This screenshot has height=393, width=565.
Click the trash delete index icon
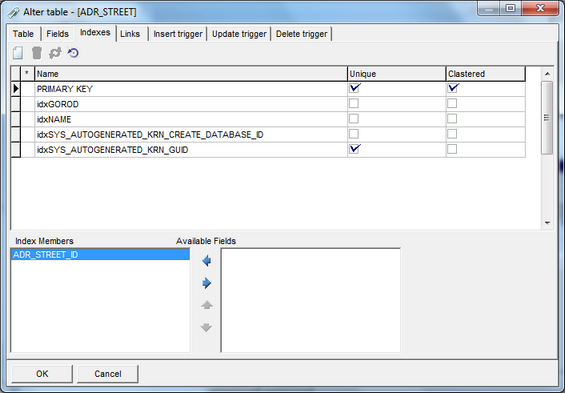36,53
